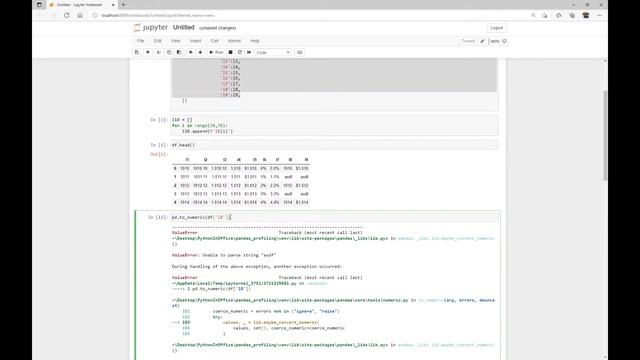Screen dimensions: 640x360
Task: Open the Edit menu
Action: click(158, 41)
